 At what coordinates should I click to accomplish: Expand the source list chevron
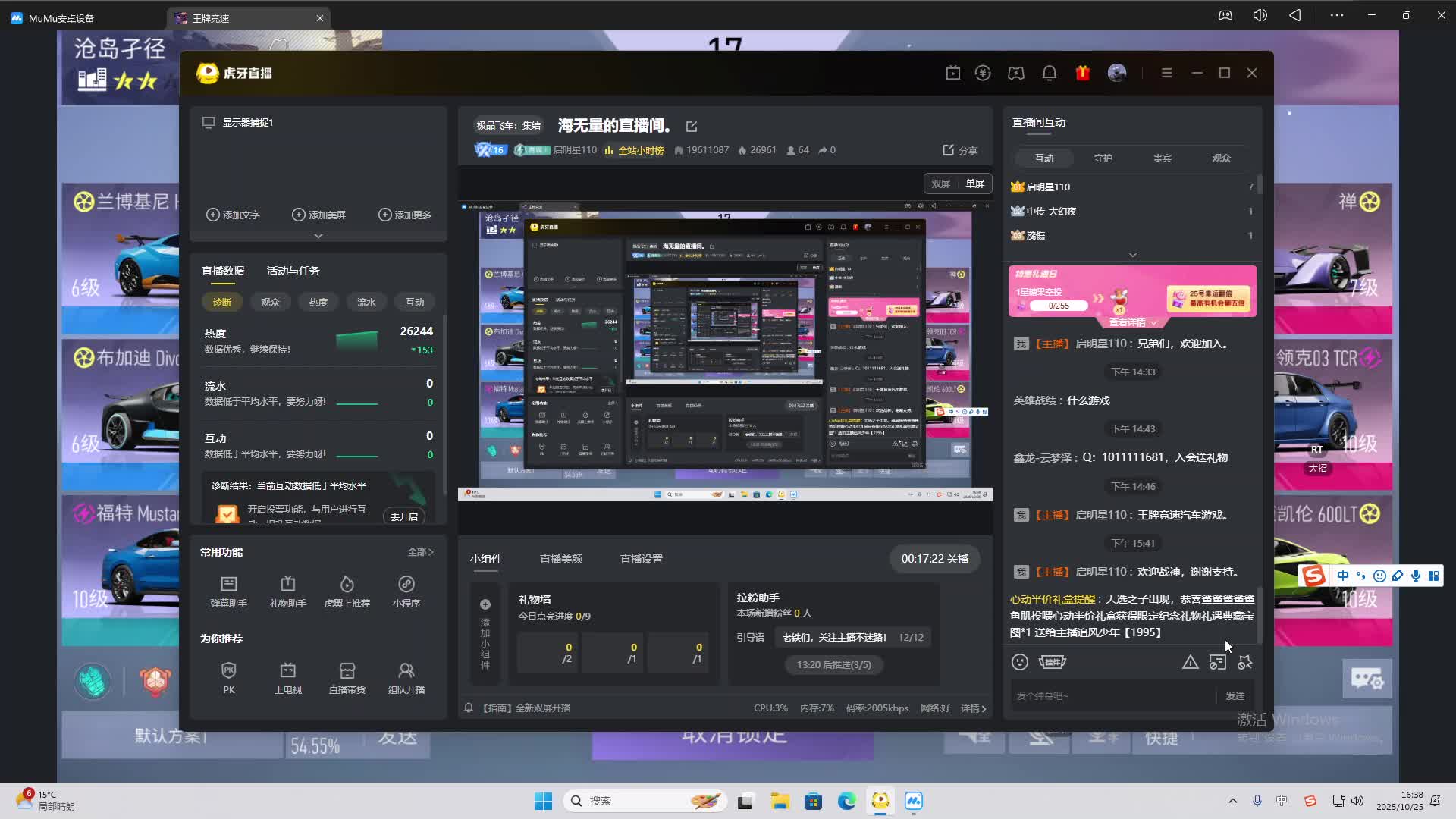click(x=318, y=236)
